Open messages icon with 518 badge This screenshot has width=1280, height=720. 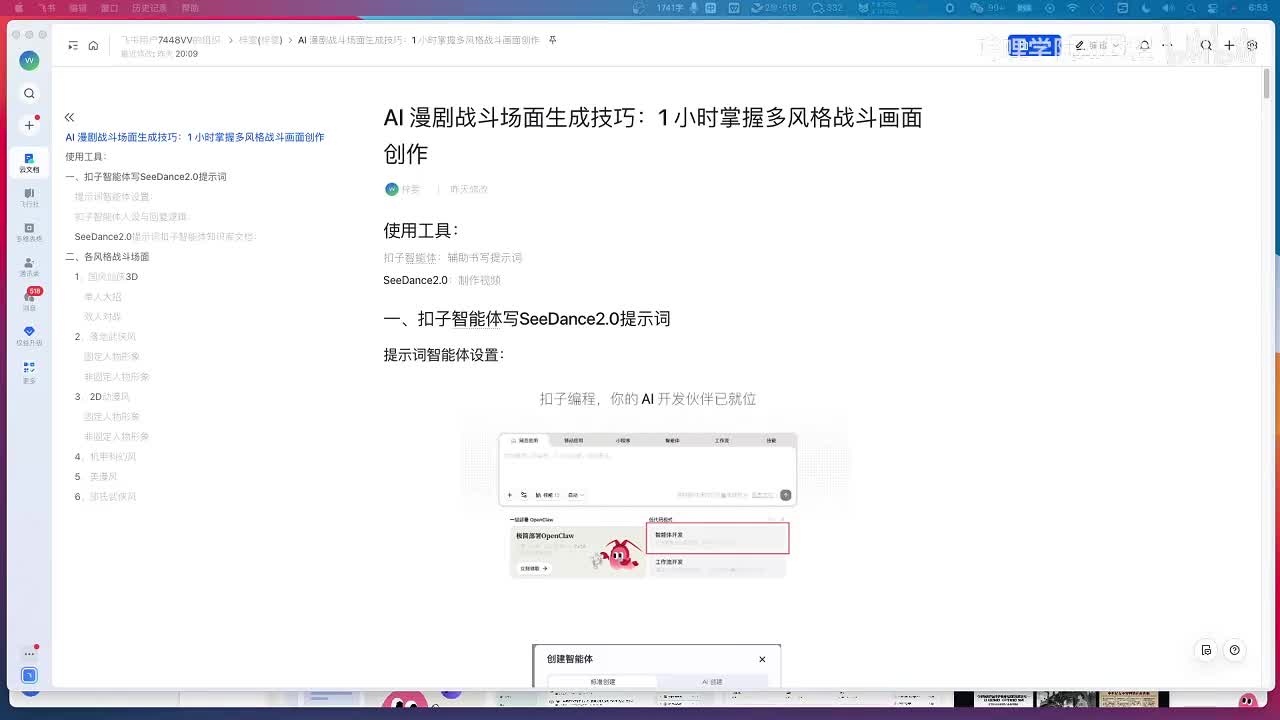coord(29,300)
